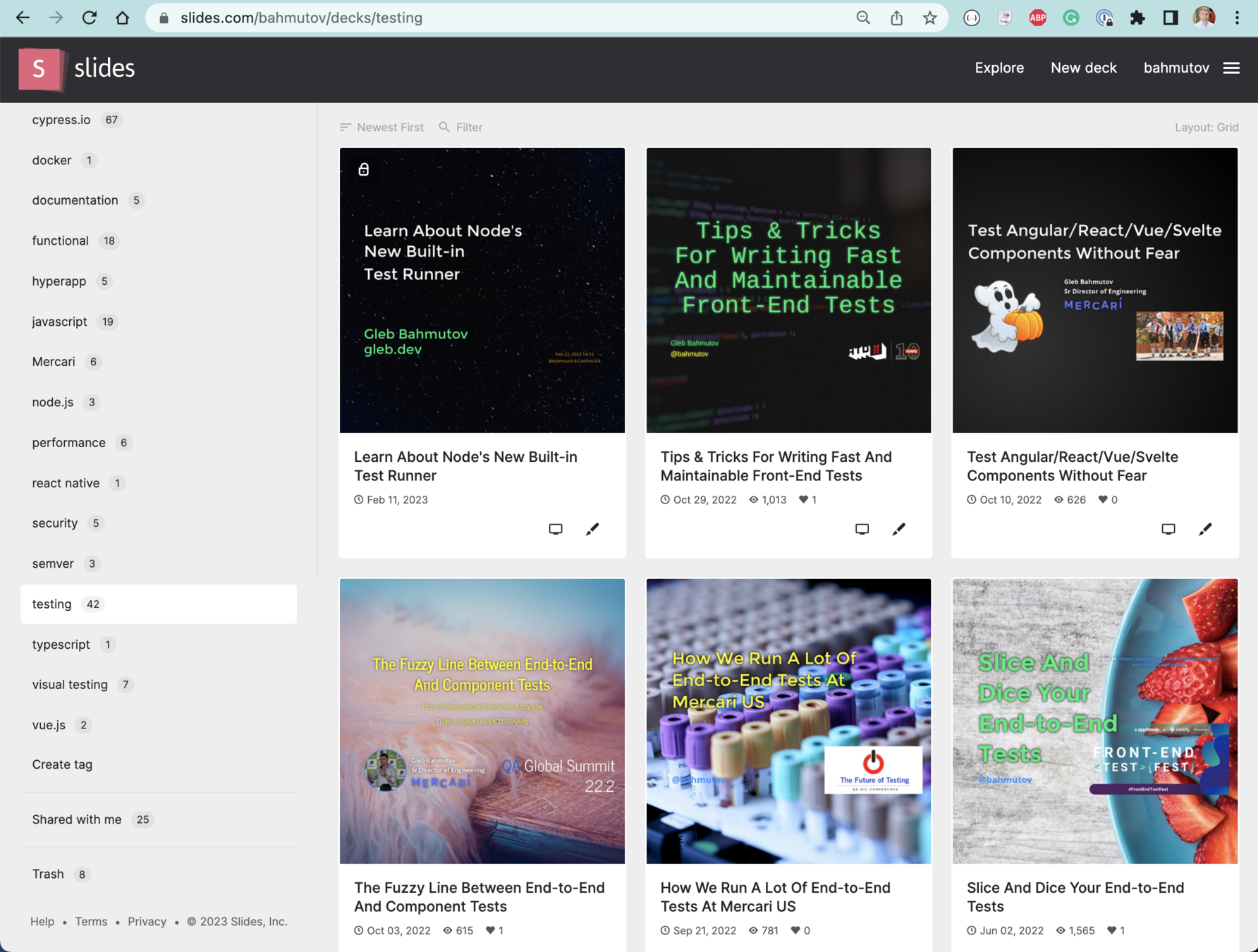Image resolution: width=1258 pixels, height=952 pixels.
Task: Click the Slides logo icon
Action: 40,69
